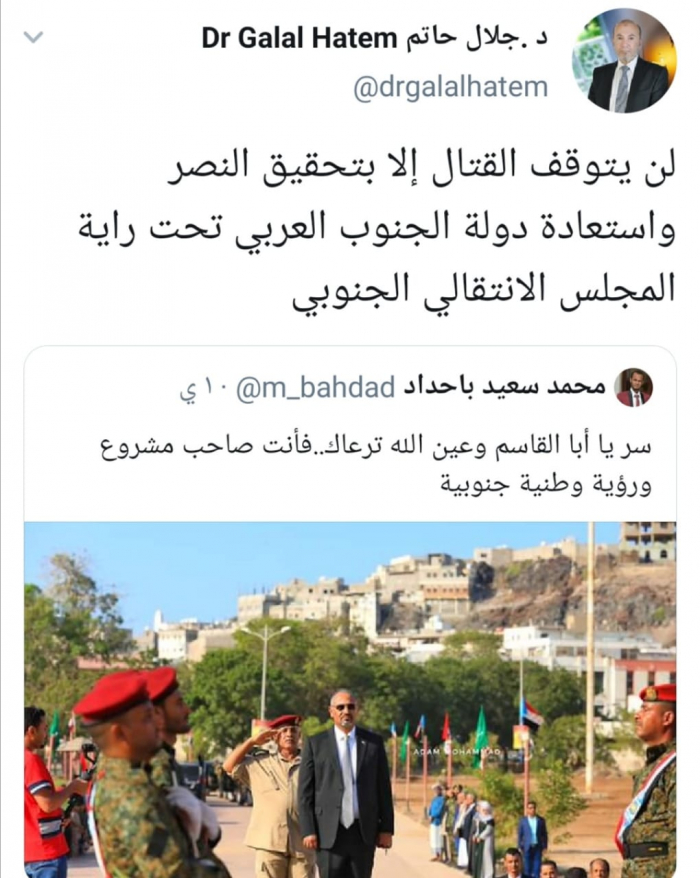Open the @m_bahdad handle
The image size is (700, 878).
tap(316, 388)
